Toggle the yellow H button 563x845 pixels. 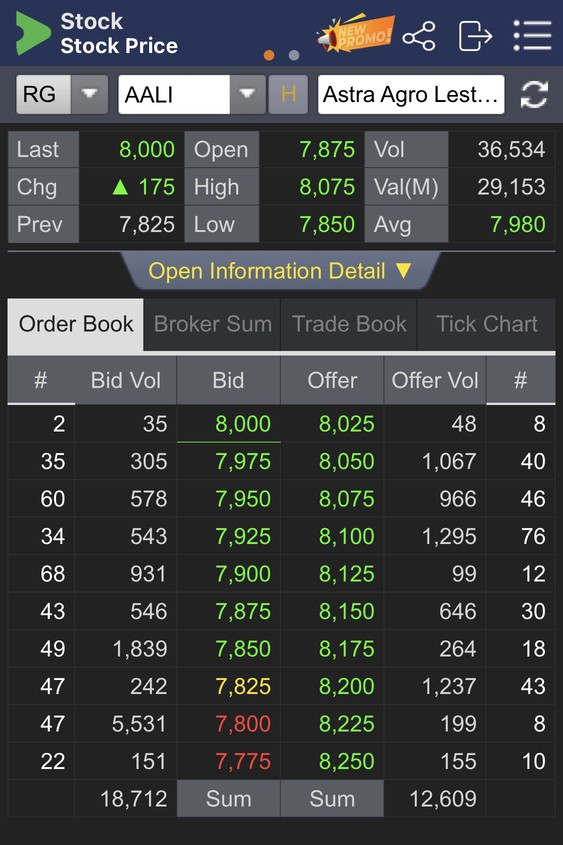pos(288,95)
